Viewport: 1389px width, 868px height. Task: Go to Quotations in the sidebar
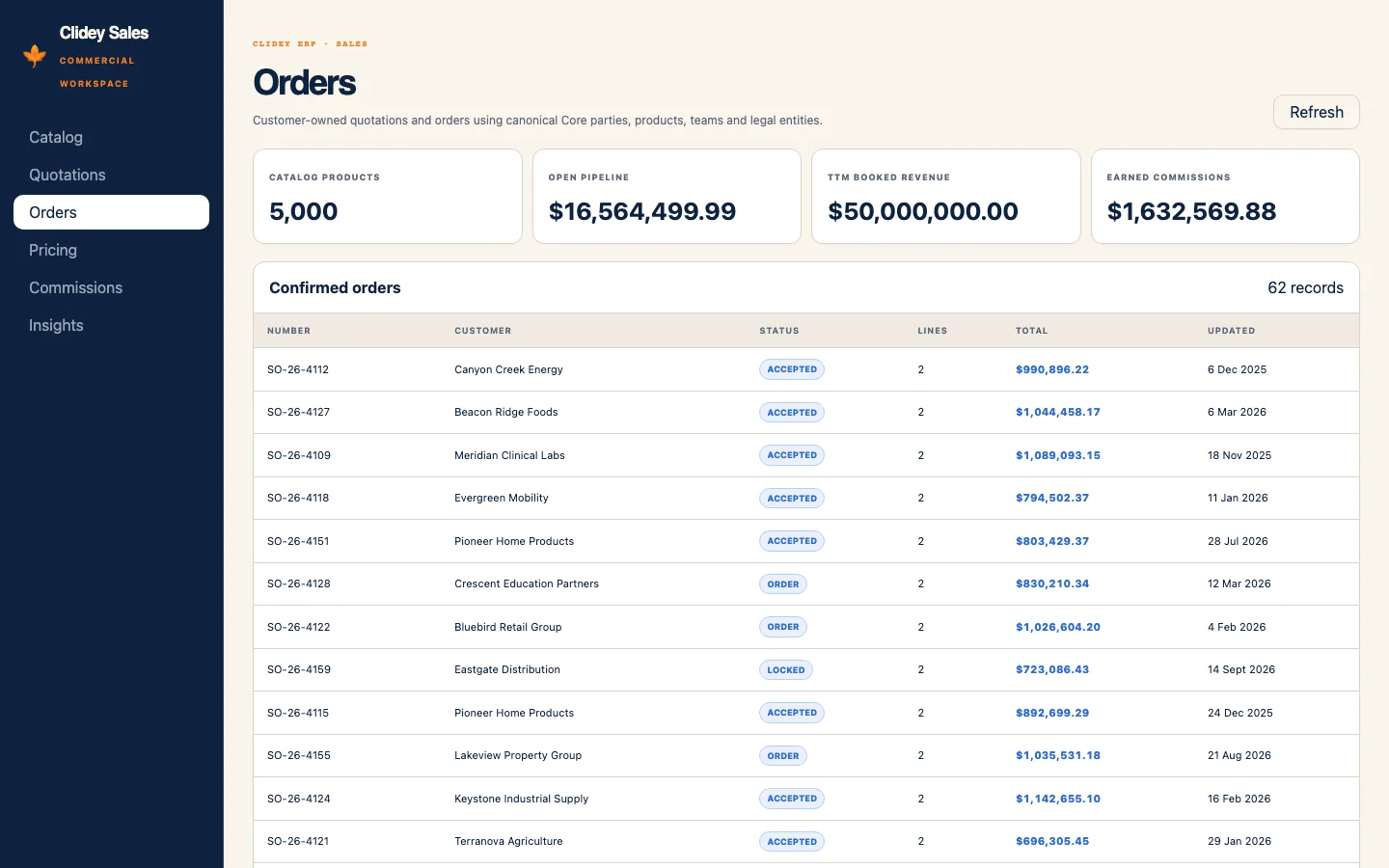[111, 175]
